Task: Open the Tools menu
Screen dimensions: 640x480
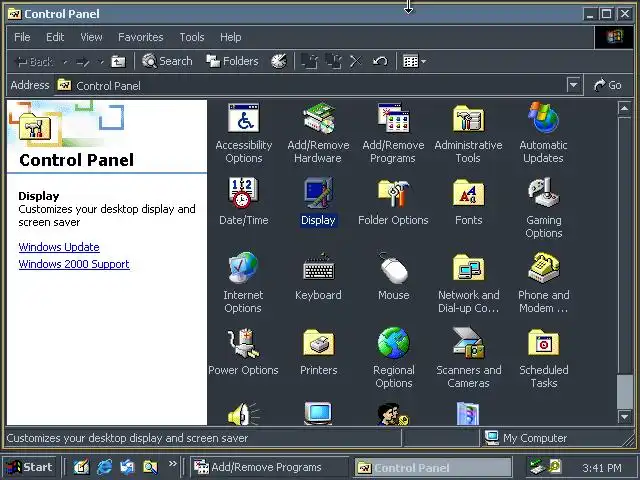Action: point(192,37)
